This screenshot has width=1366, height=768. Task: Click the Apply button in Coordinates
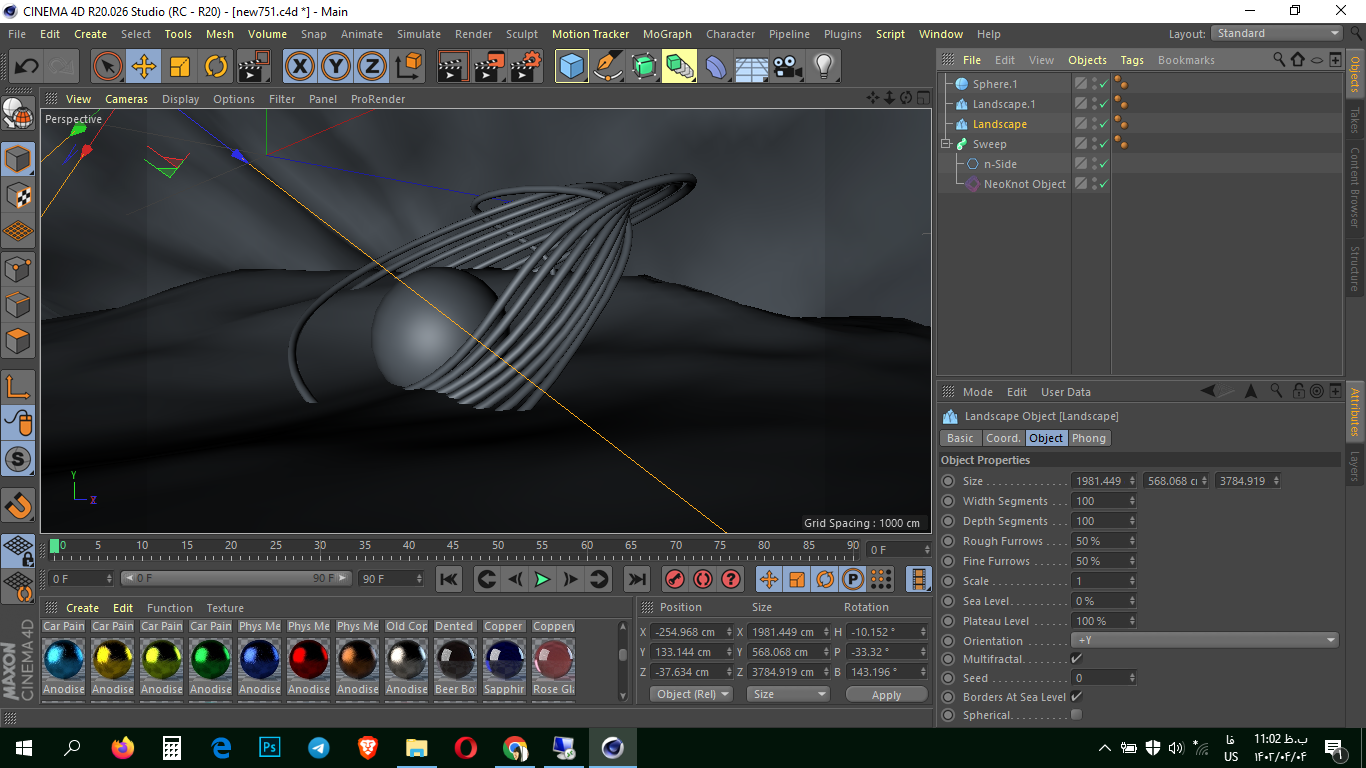[x=886, y=694]
